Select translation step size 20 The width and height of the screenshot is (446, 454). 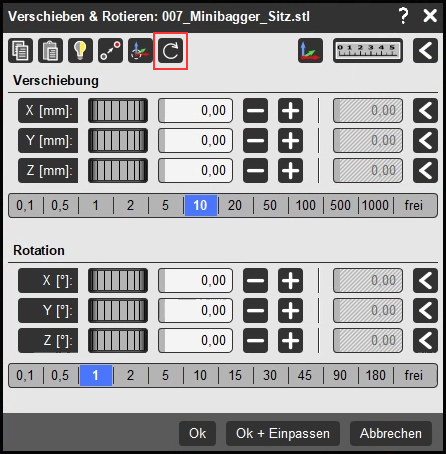pyautogui.click(x=235, y=205)
